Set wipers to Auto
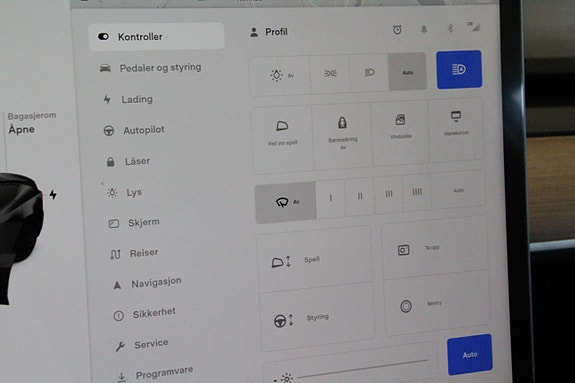This screenshot has width=575, height=383. (x=458, y=190)
